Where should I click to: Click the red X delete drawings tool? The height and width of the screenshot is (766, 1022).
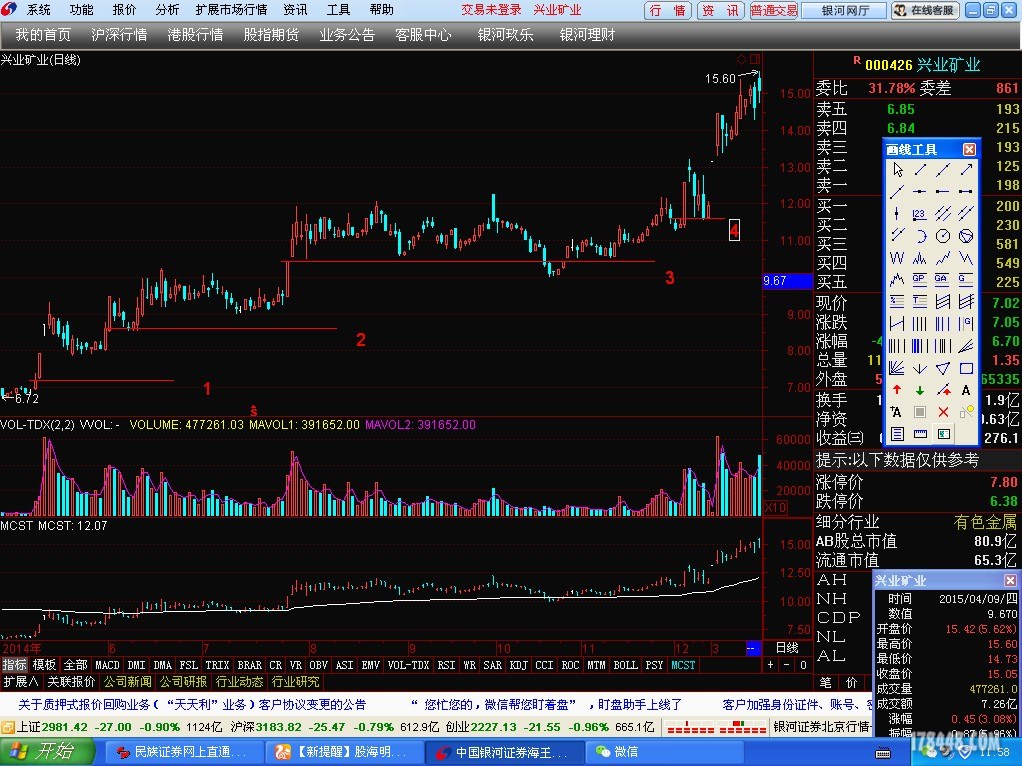pyautogui.click(x=943, y=411)
